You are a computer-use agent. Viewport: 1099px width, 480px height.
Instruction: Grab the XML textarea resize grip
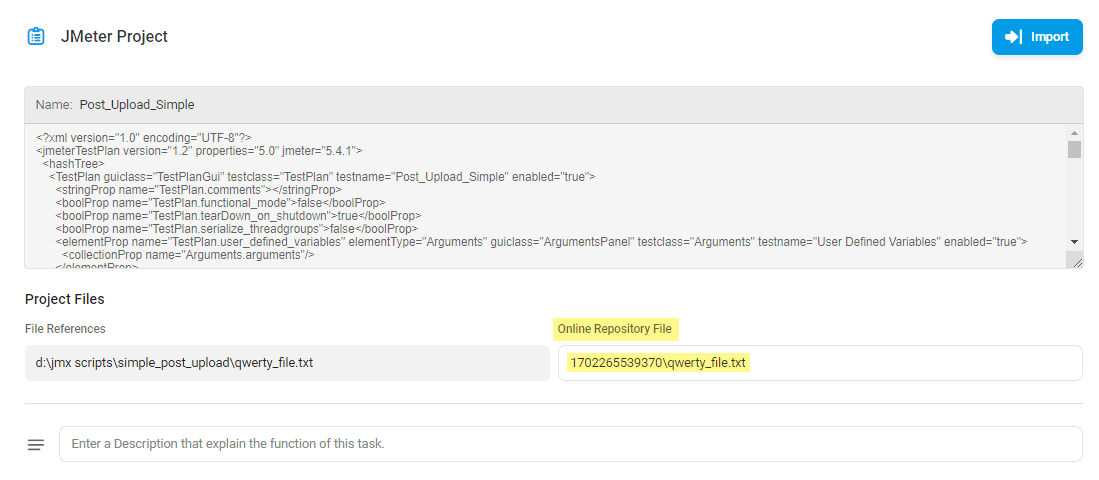click(1076, 261)
